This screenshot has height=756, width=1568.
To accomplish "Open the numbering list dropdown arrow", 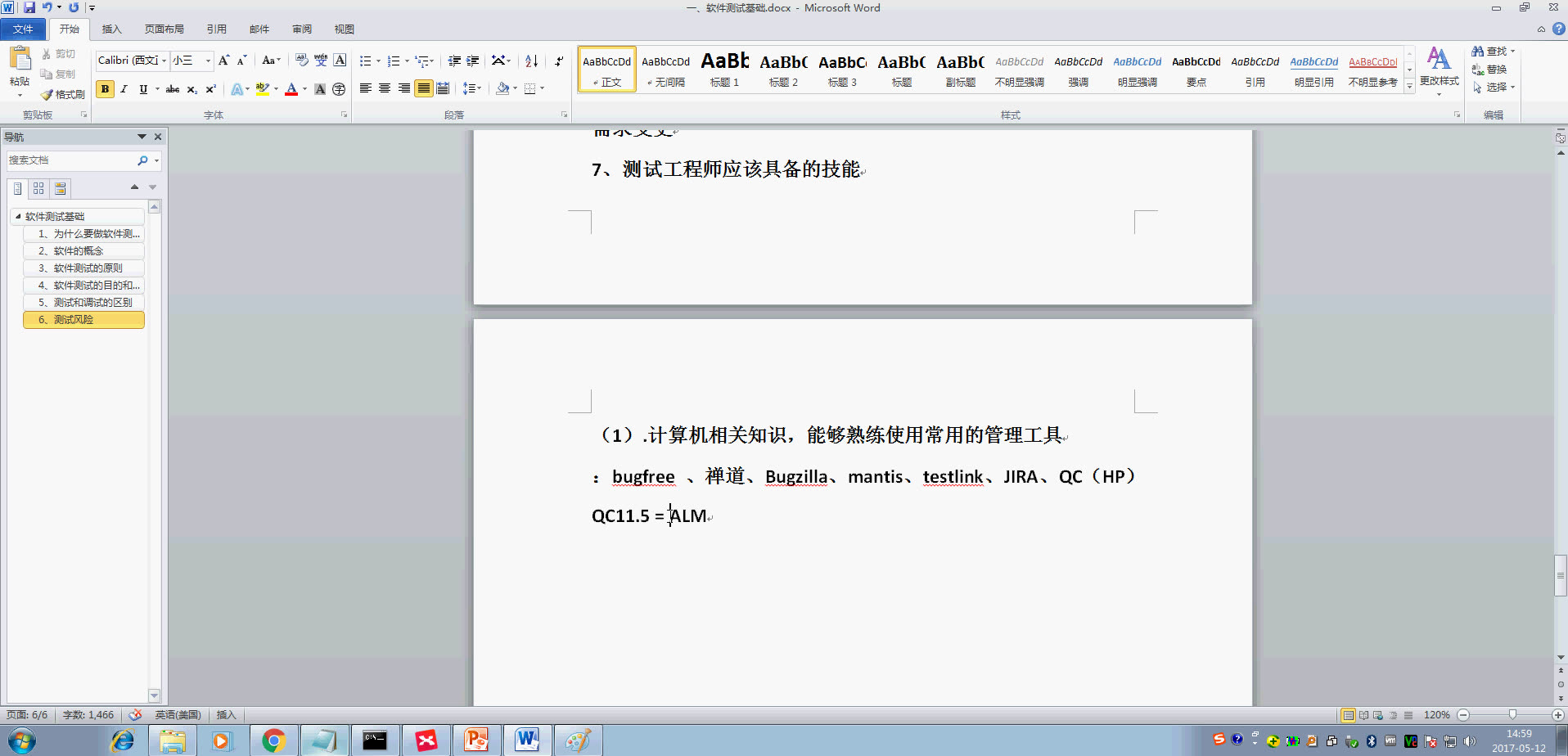I will pyautogui.click(x=407, y=61).
